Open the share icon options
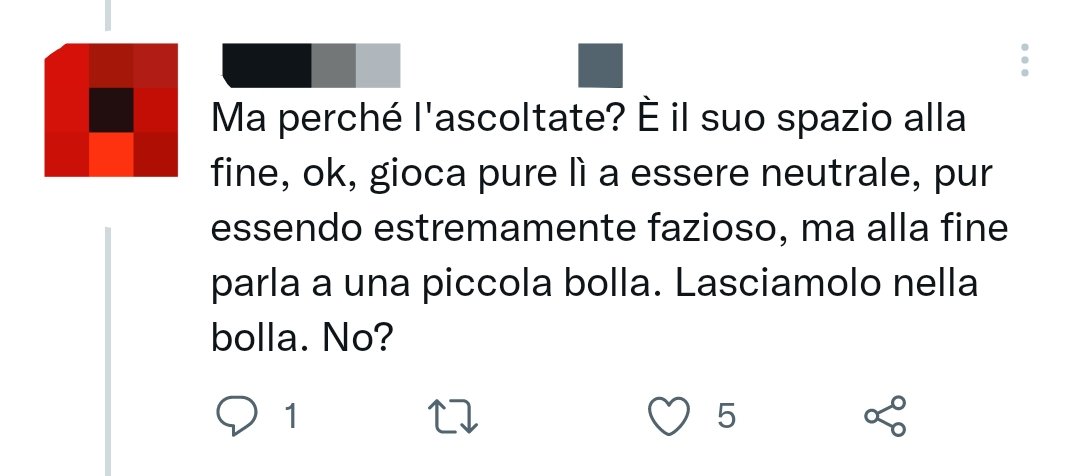 (x=885, y=416)
